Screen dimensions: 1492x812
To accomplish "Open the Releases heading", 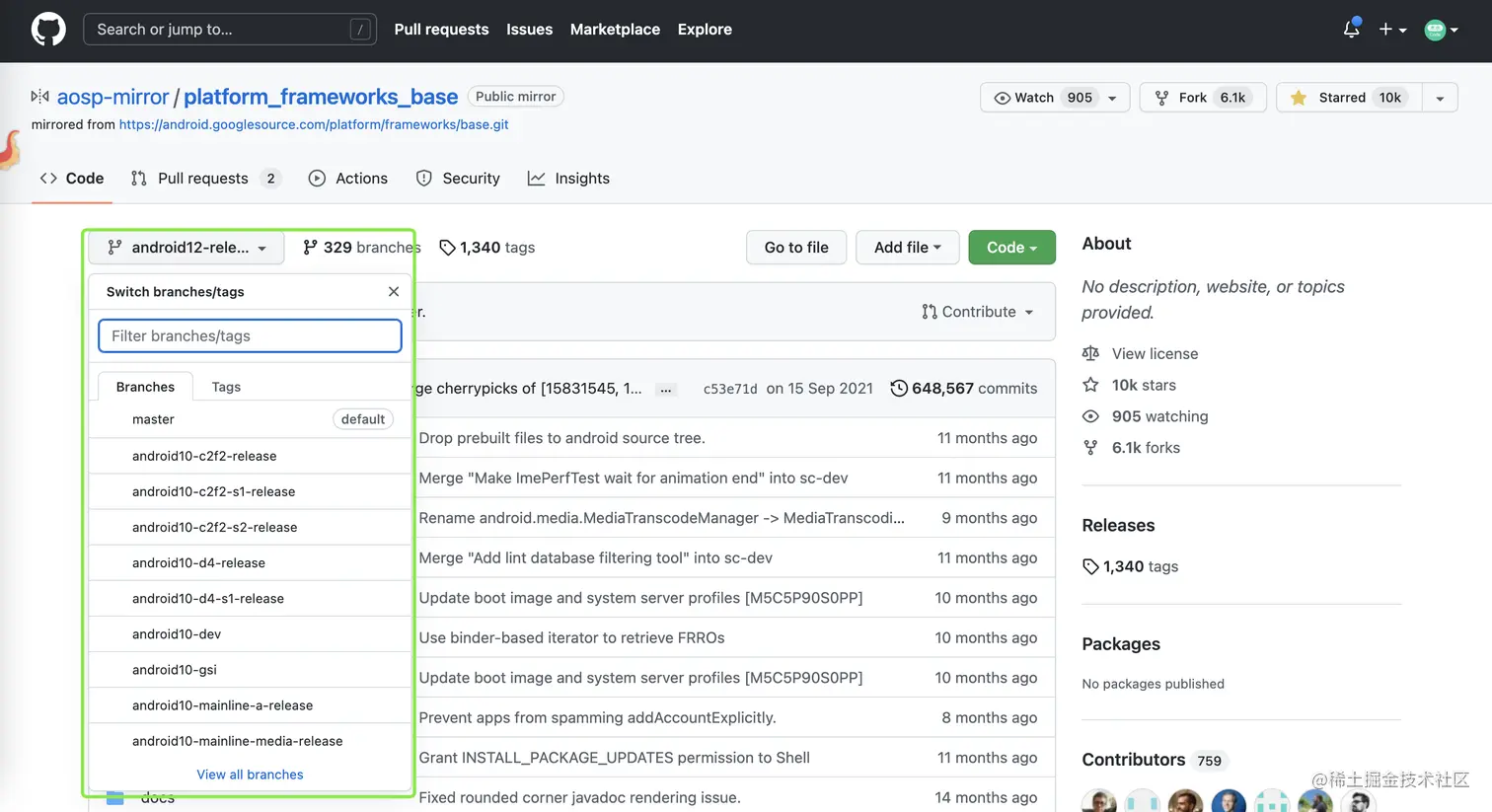I will (1118, 526).
